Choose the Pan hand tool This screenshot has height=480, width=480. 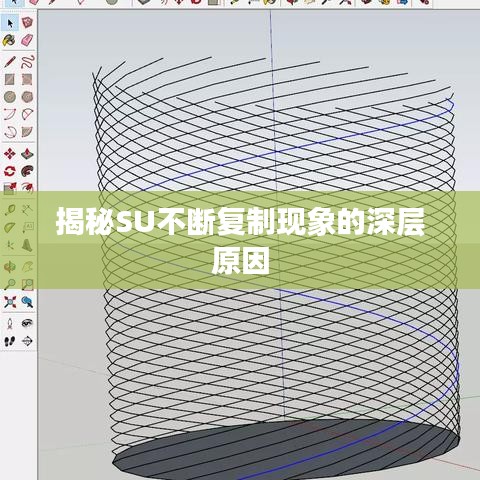(x=27, y=267)
